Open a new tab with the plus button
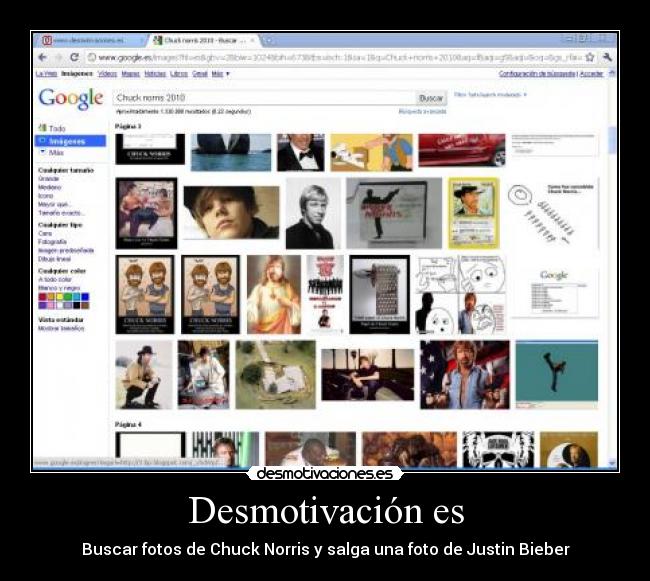The image size is (650, 581). coord(269,40)
